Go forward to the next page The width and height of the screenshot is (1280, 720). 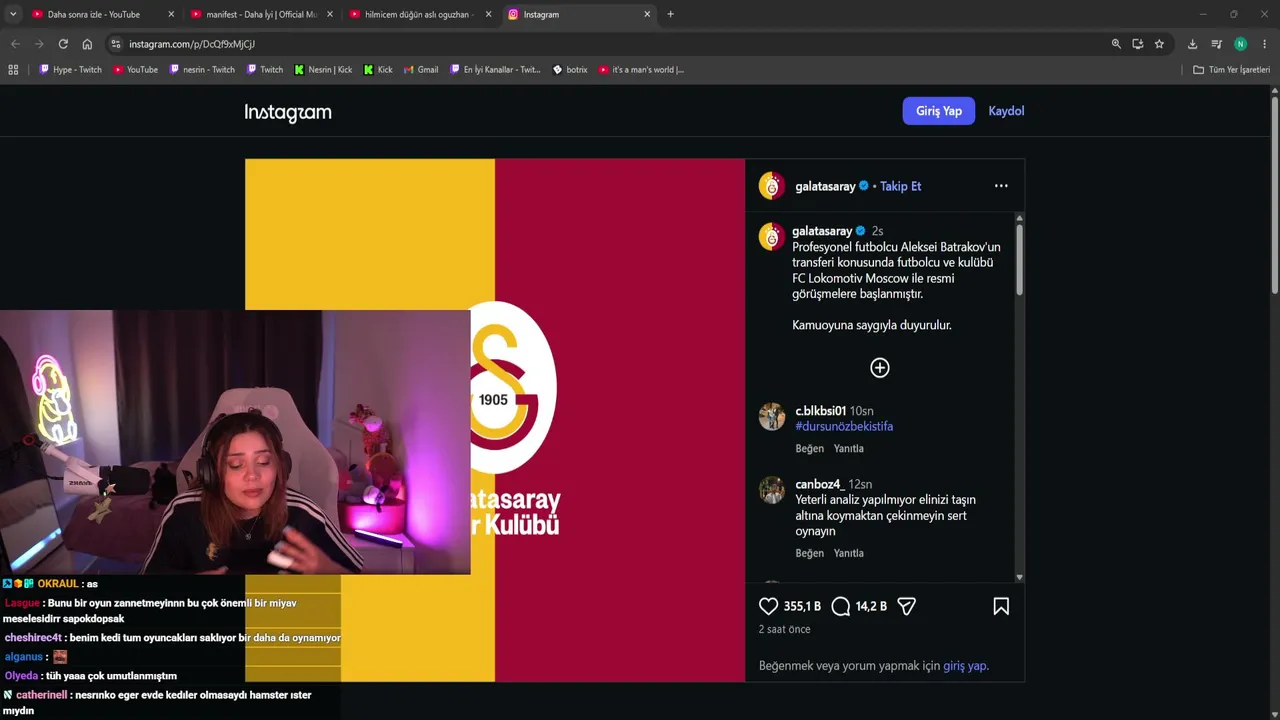39,44
